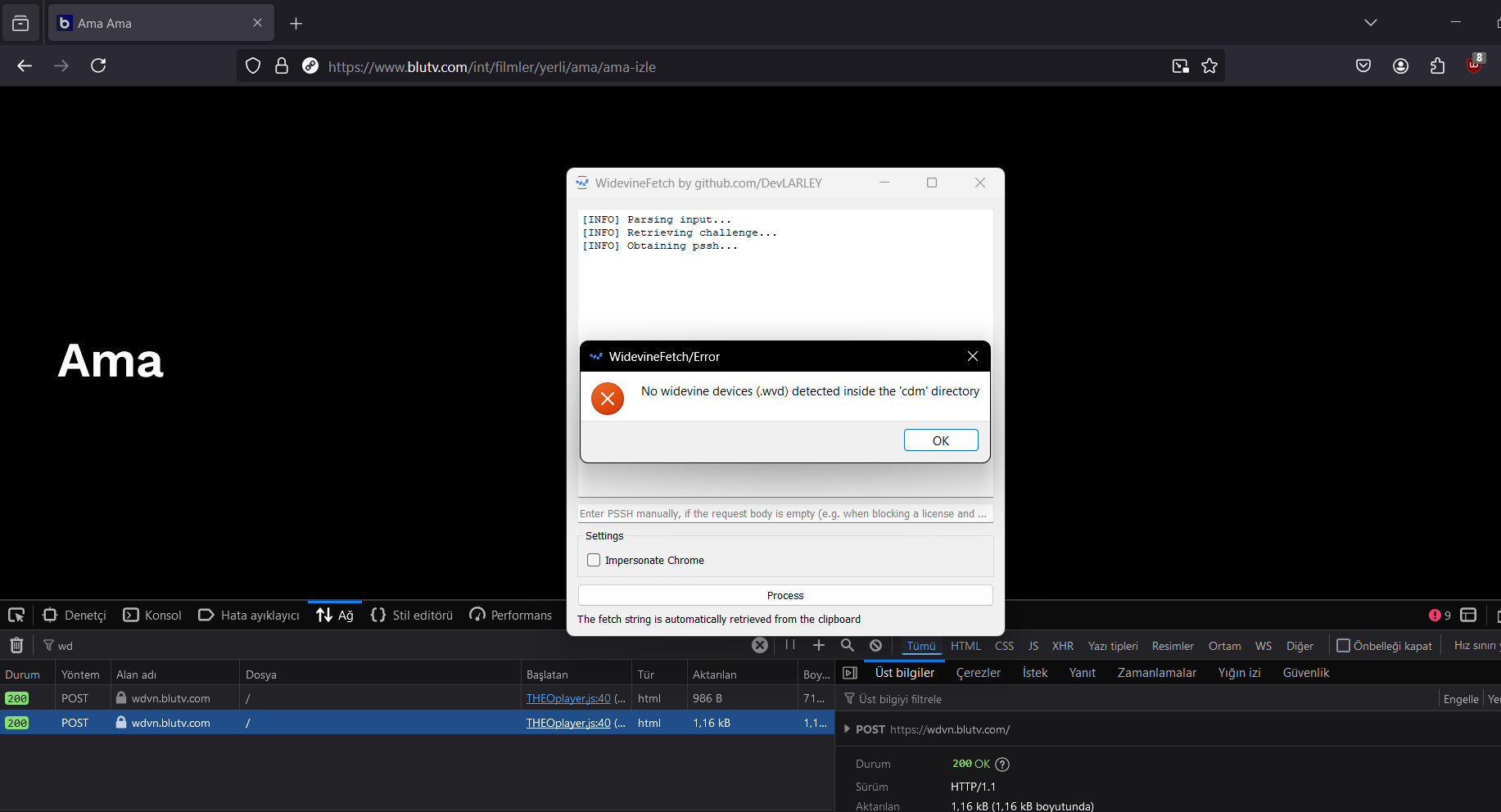Click the request blocking icon in network toolbar
Viewport: 1501px width, 812px height.
click(875, 645)
